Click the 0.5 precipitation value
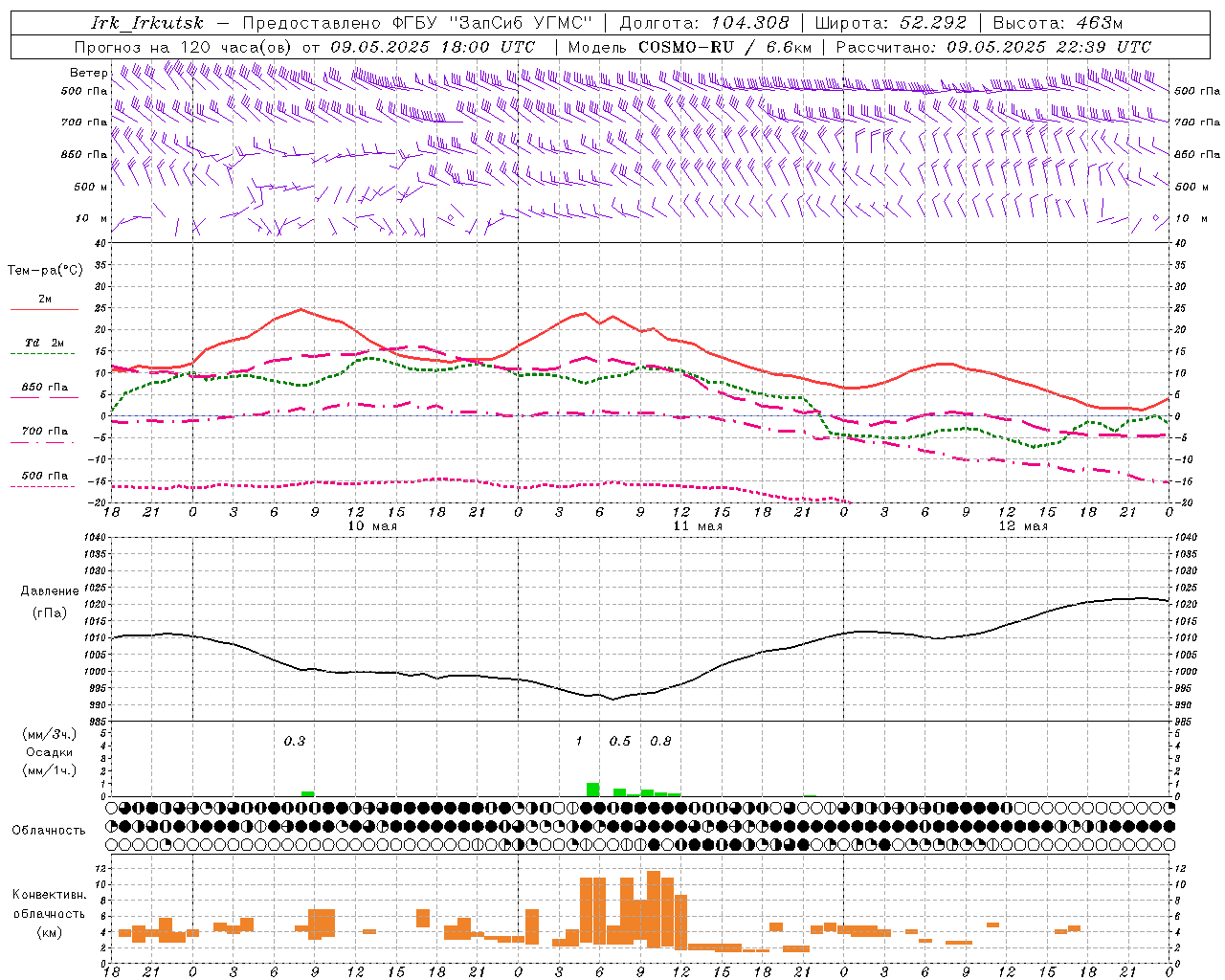Screen dimensions: 1225x980 click(x=620, y=742)
